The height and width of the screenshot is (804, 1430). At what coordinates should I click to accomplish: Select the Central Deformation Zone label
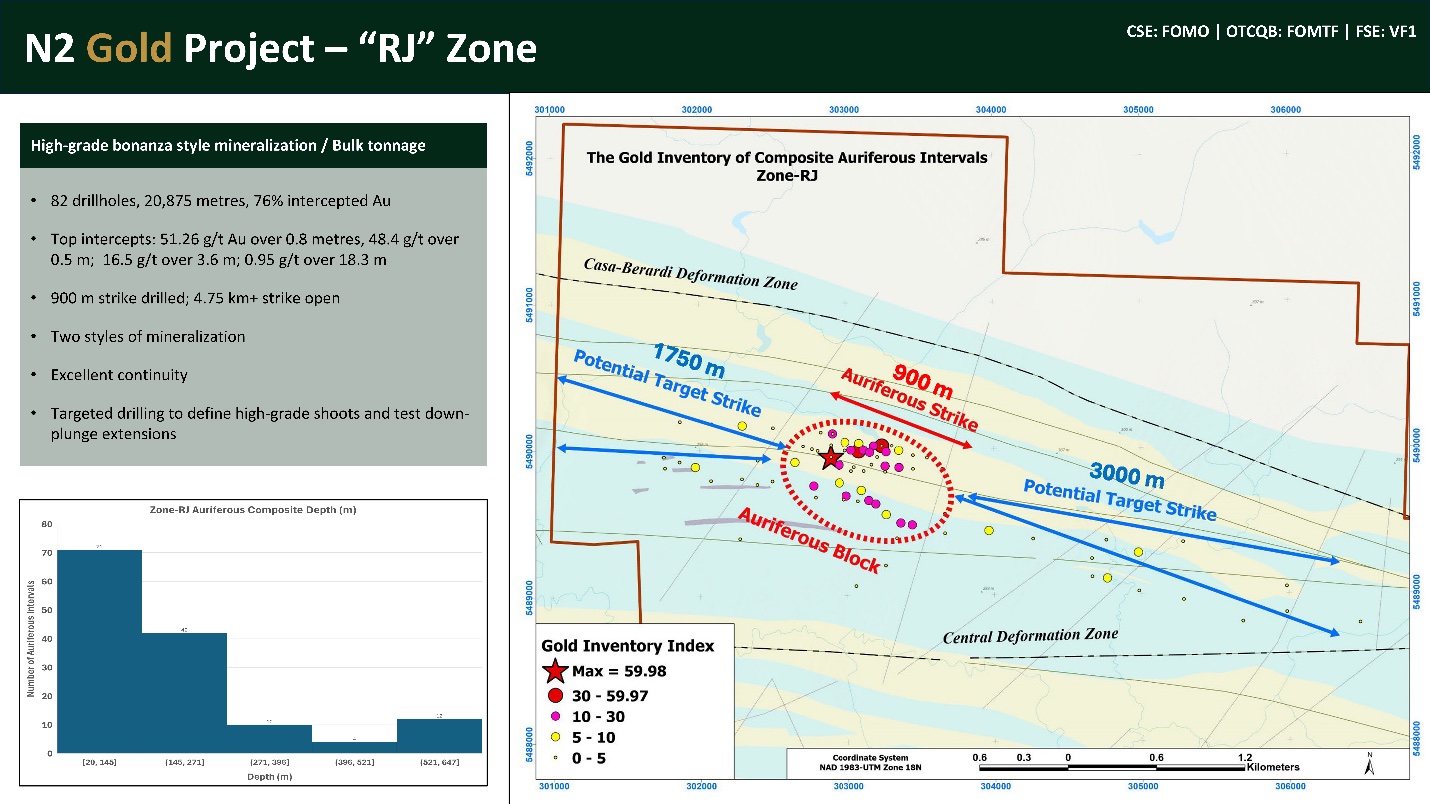coord(1031,634)
